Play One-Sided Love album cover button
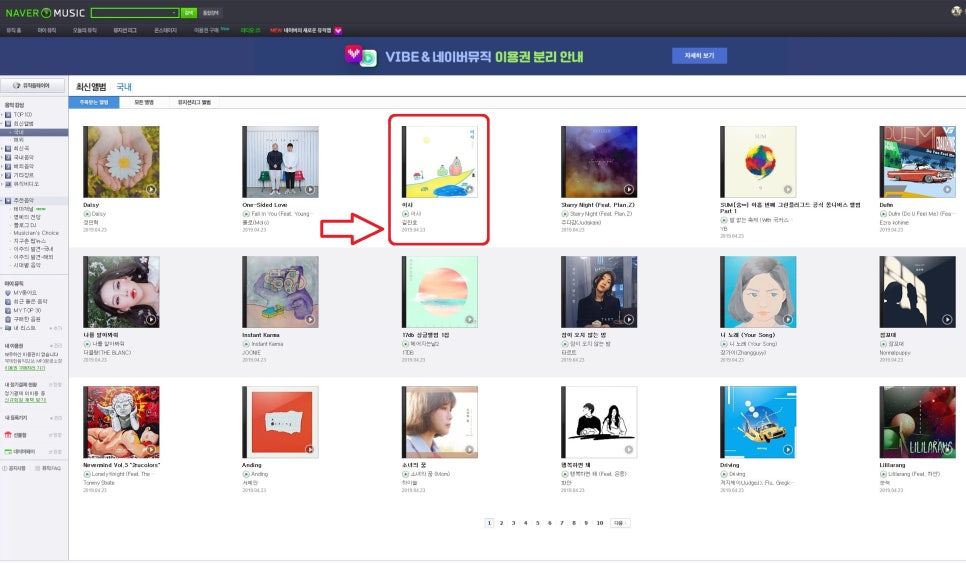This screenshot has width=966, height=563. tap(310, 190)
